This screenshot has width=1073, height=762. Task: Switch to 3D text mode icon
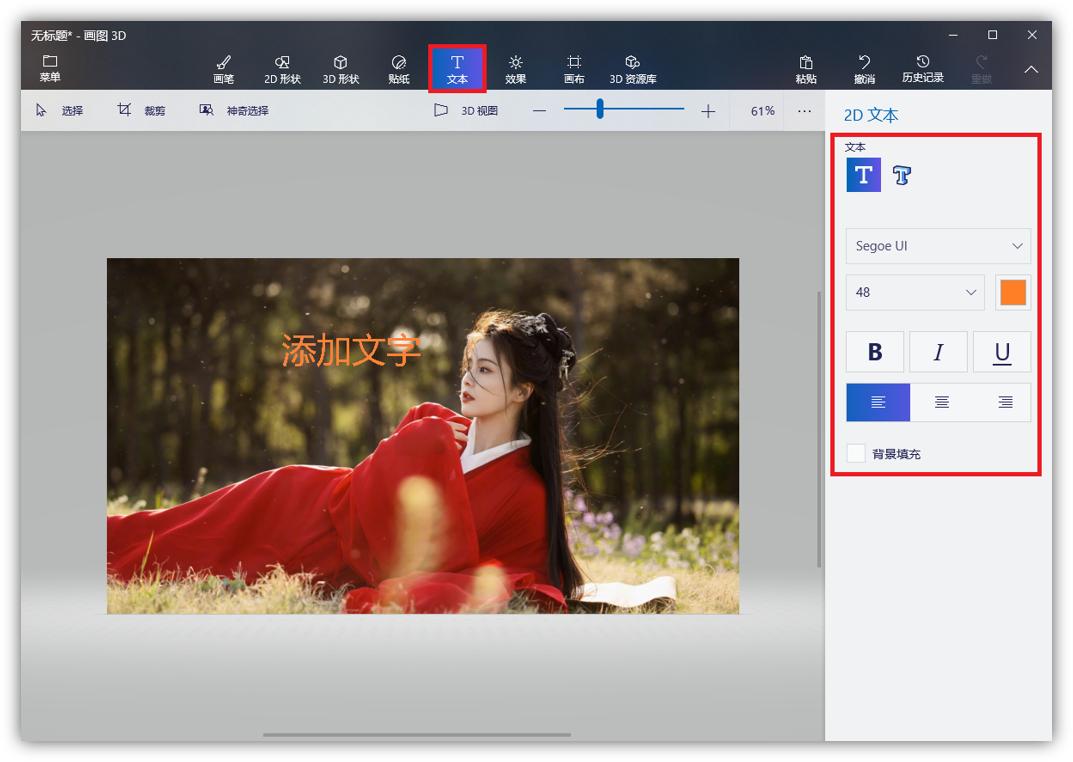click(x=902, y=176)
